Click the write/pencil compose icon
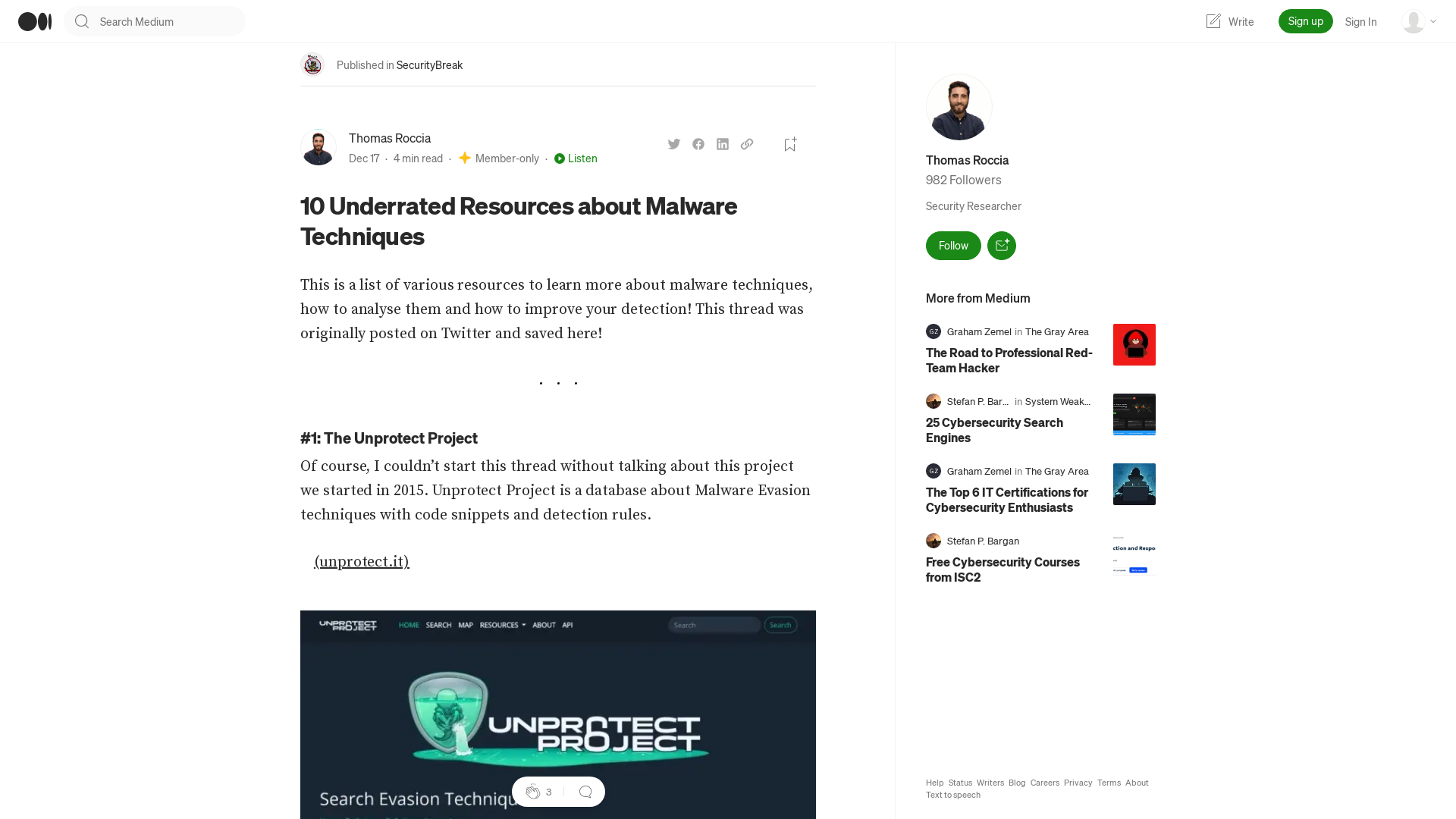 point(1213,21)
